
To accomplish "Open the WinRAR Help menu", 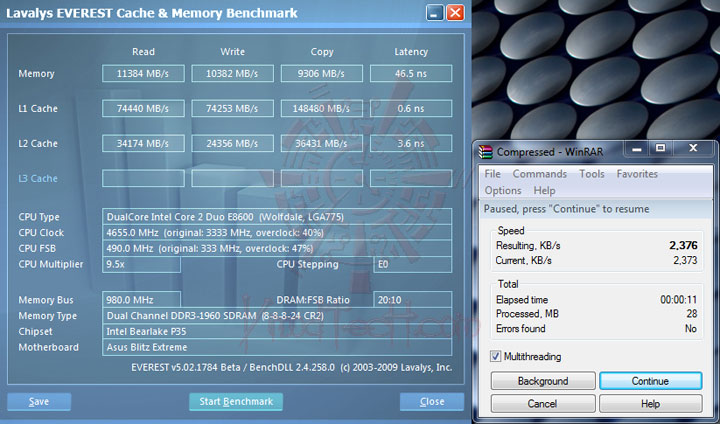I will pos(544,190).
